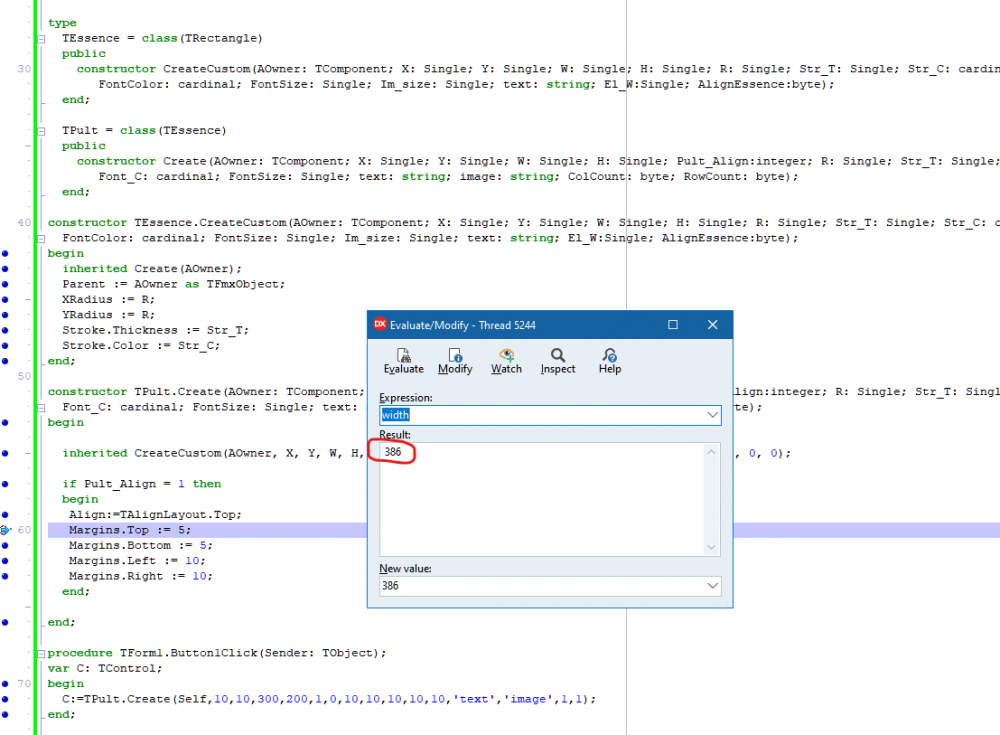Click the code line 'Stroke.Thickness := Str_T;'

pyautogui.click(x=156, y=330)
